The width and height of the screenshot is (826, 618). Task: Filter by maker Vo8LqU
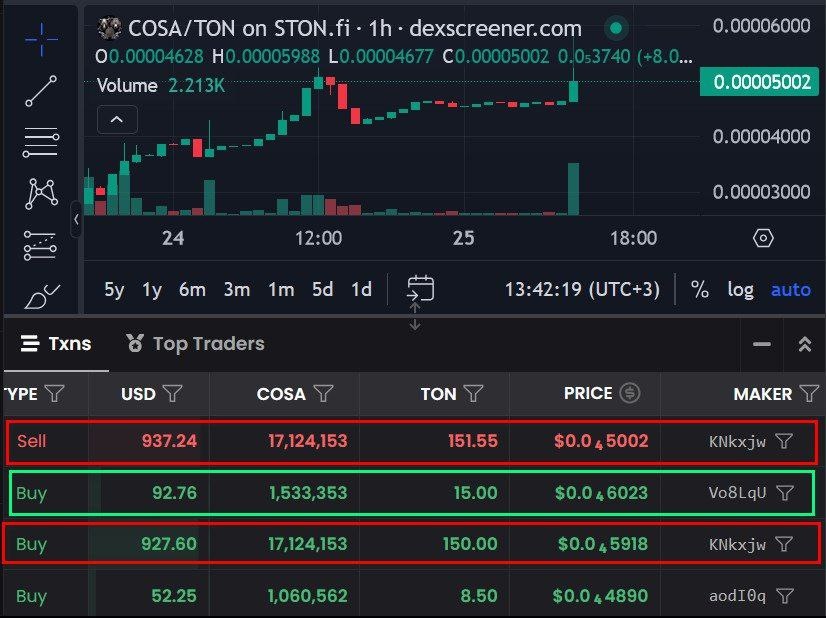point(785,493)
